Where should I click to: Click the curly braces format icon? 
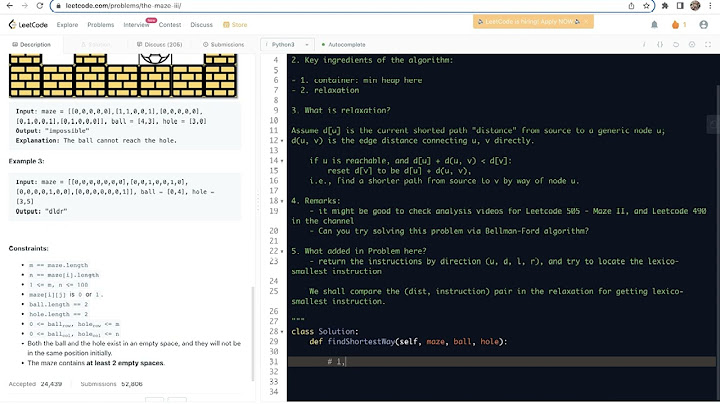click(660, 45)
